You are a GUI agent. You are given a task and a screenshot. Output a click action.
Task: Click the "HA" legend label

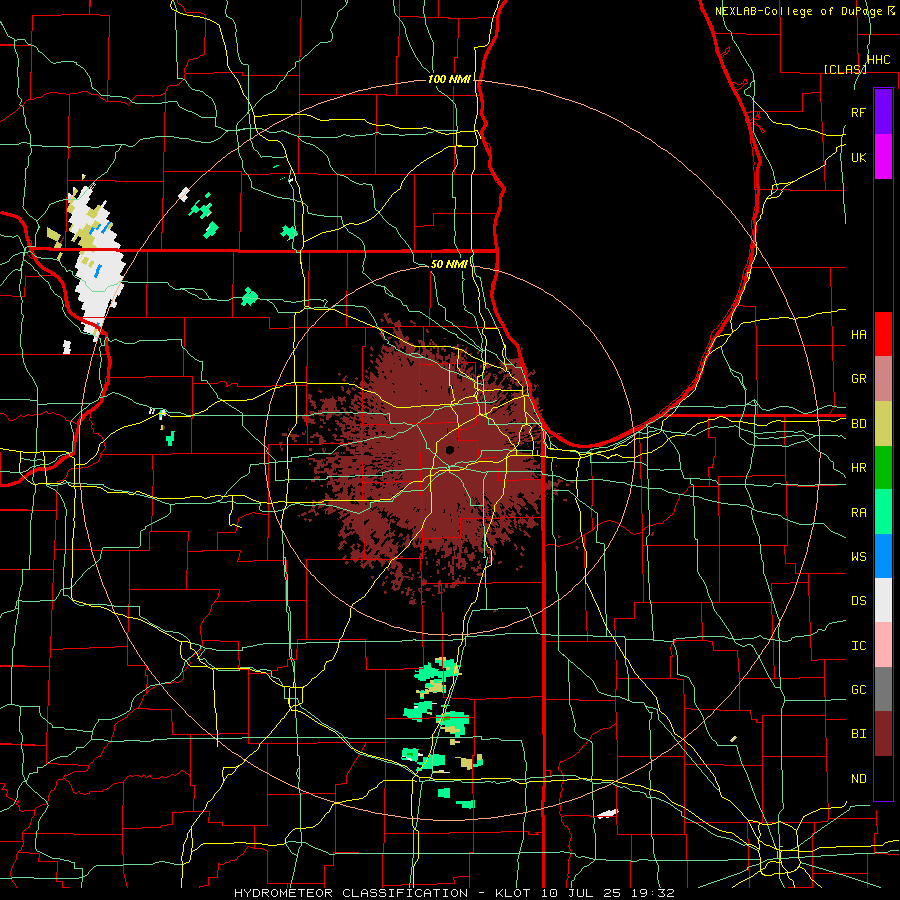click(x=858, y=335)
